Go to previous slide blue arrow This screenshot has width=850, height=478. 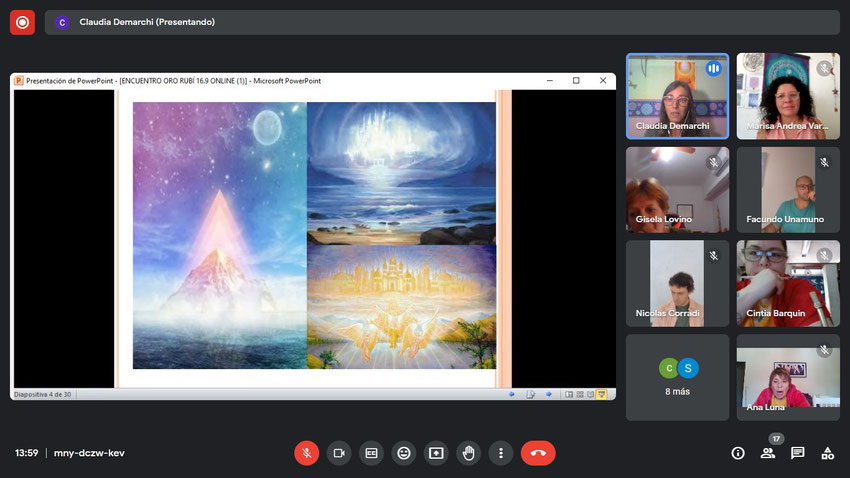click(x=511, y=395)
